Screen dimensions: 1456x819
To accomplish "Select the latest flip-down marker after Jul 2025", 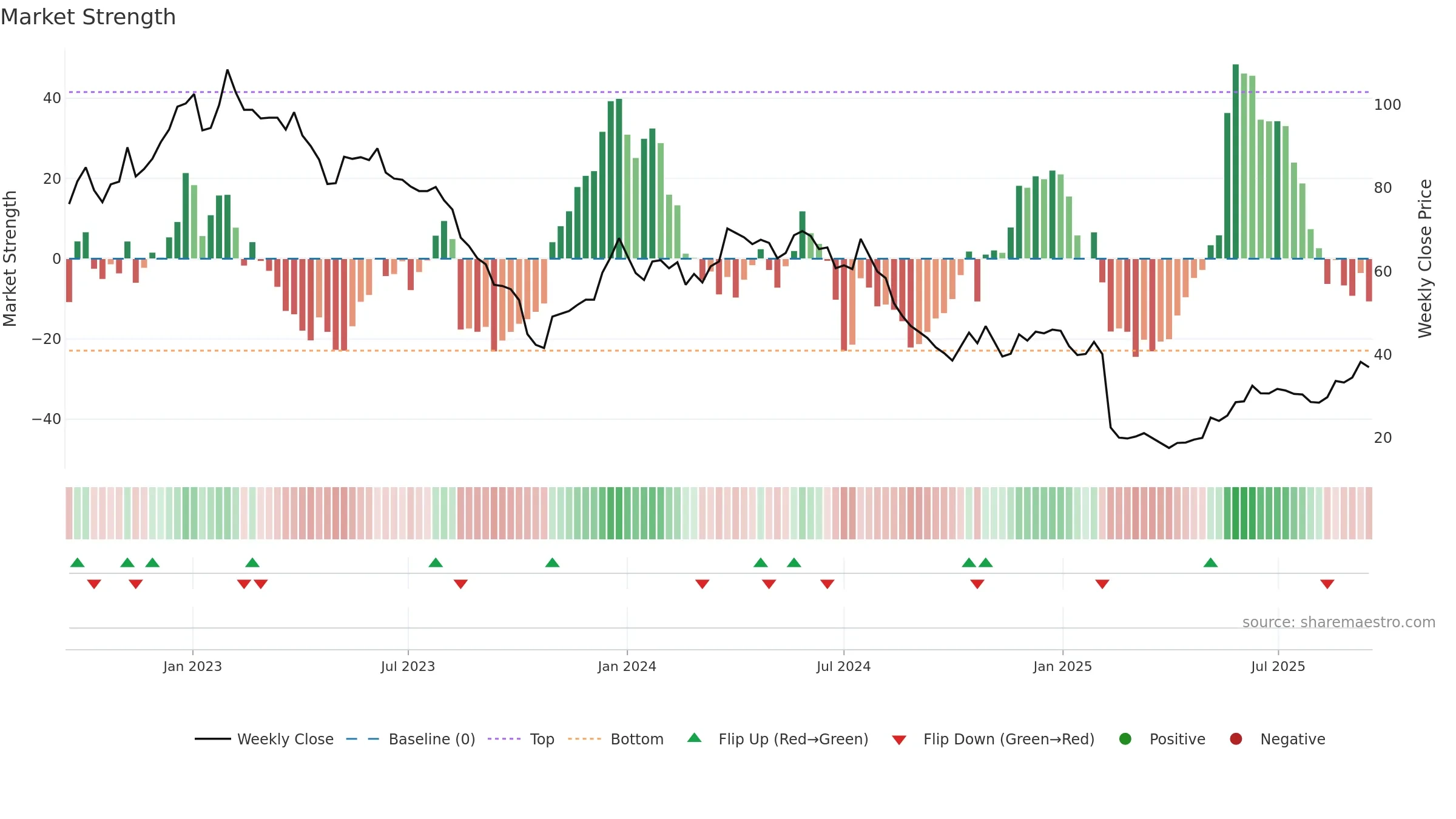I will [1327, 584].
